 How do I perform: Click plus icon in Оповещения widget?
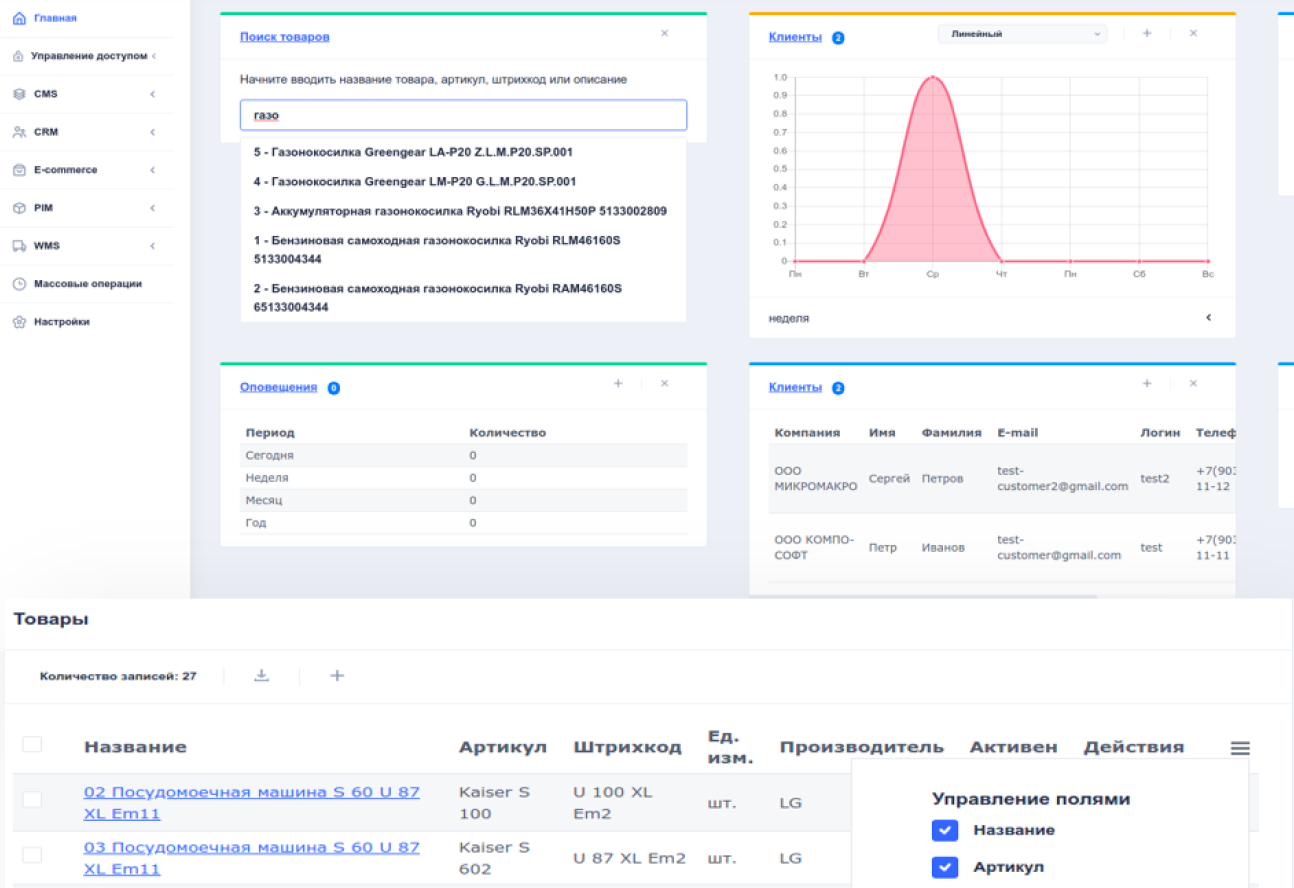(x=618, y=384)
